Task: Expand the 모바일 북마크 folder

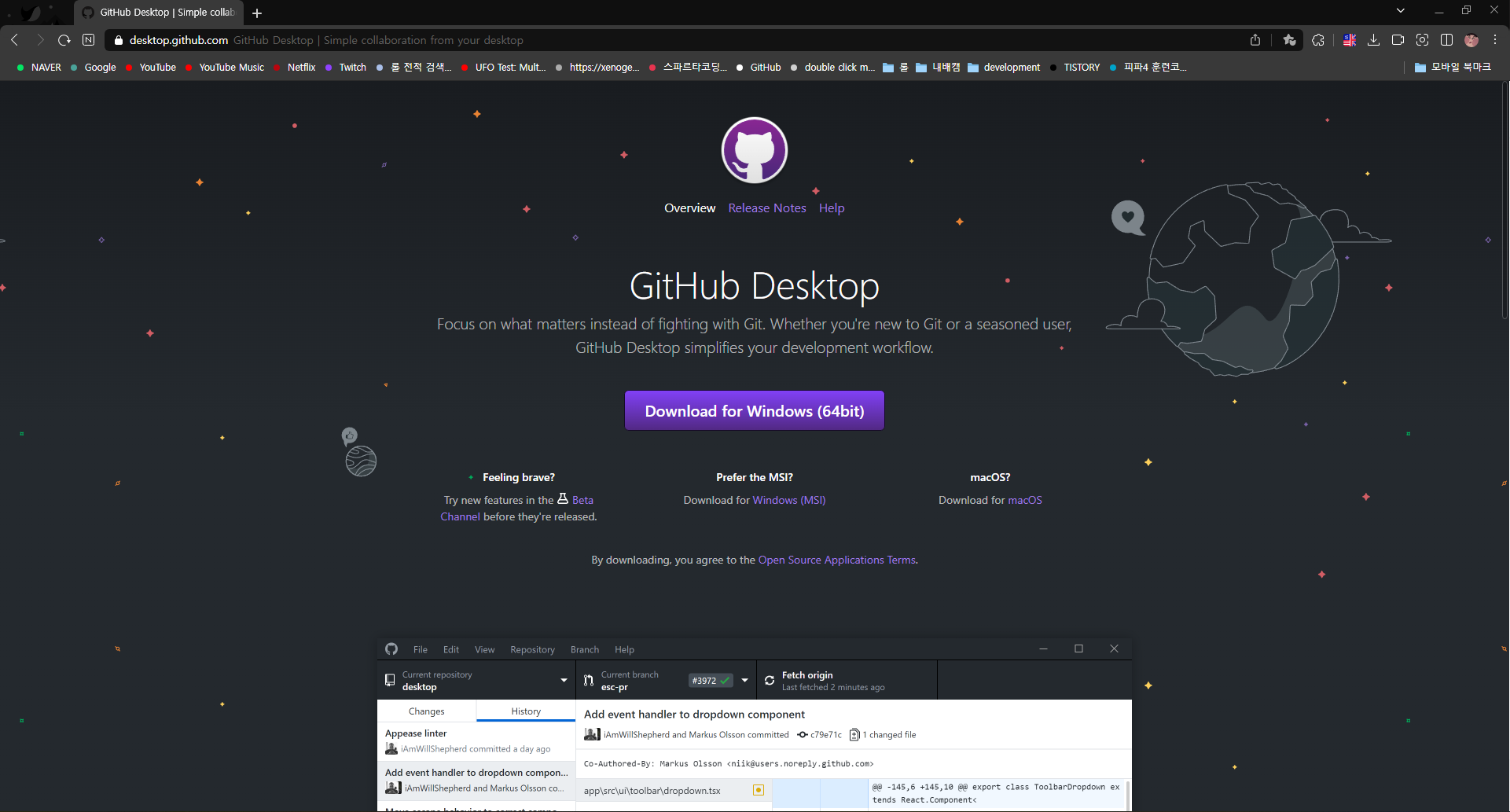Action: [1453, 68]
